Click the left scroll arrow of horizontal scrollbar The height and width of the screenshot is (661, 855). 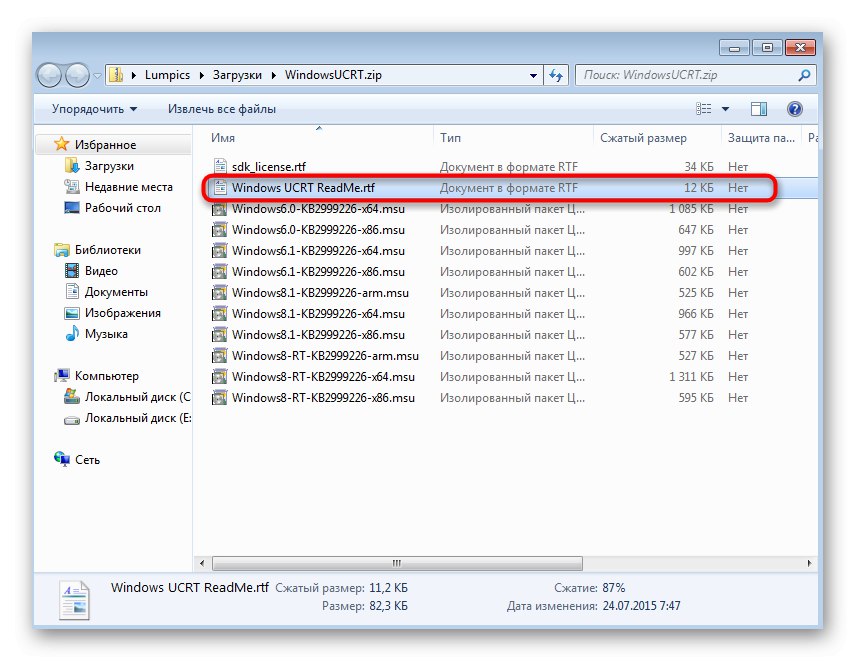point(202,563)
